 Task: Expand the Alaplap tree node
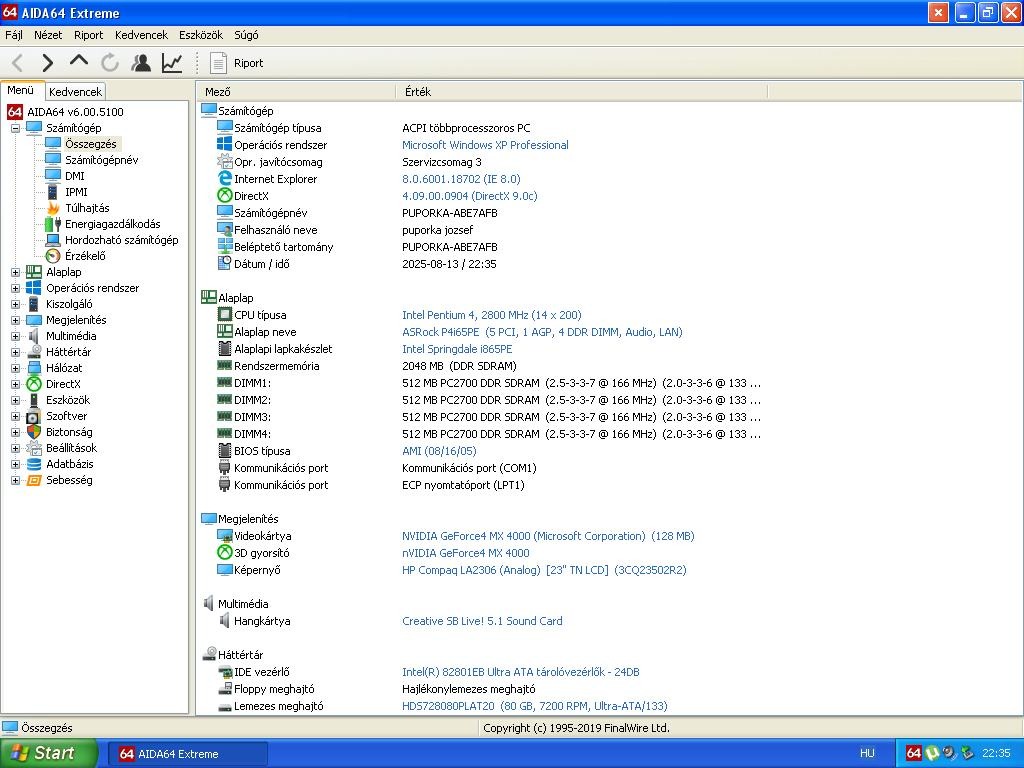15,272
